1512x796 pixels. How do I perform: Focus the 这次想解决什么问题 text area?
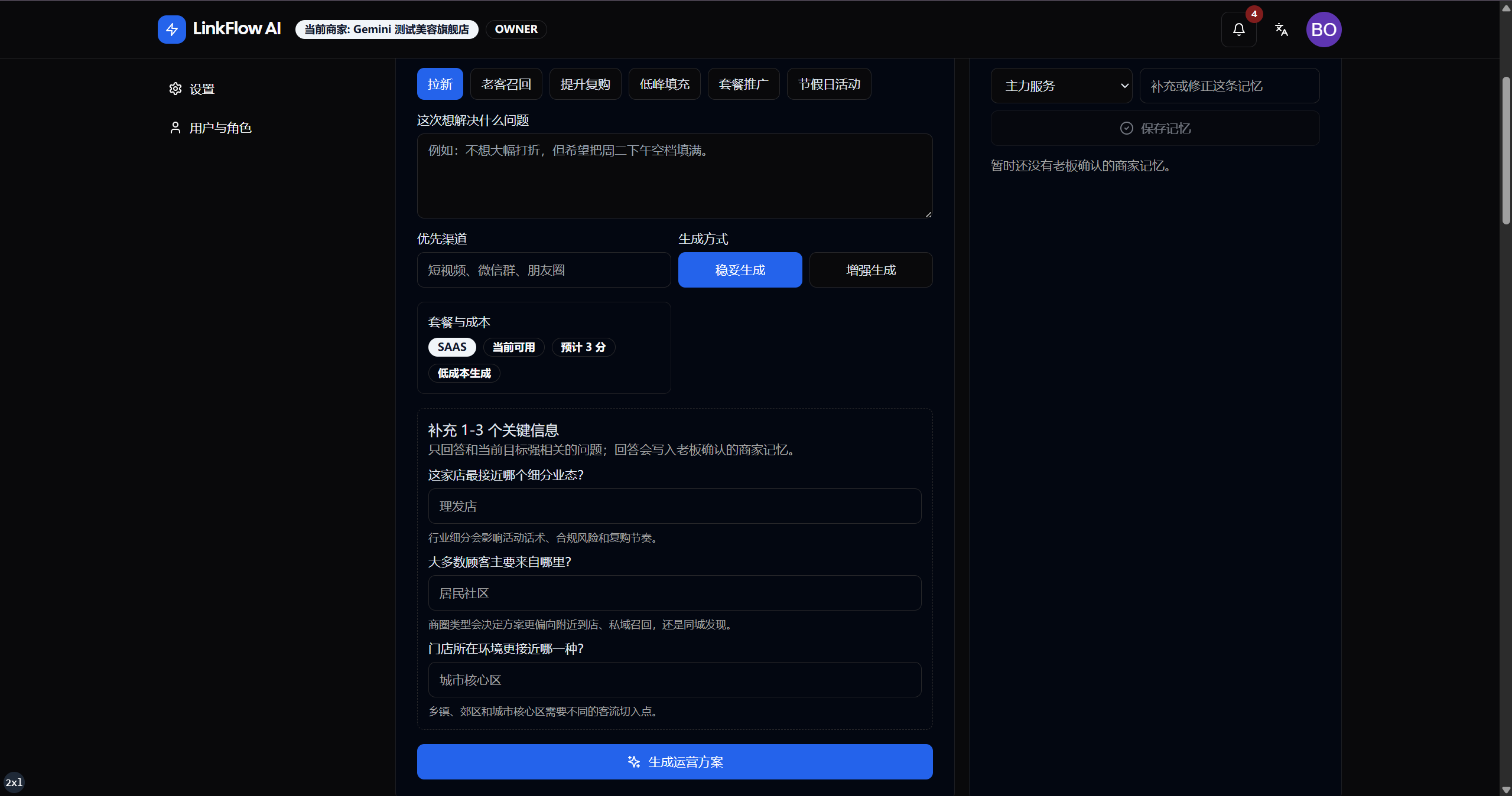pyautogui.click(x=675, y=176)
